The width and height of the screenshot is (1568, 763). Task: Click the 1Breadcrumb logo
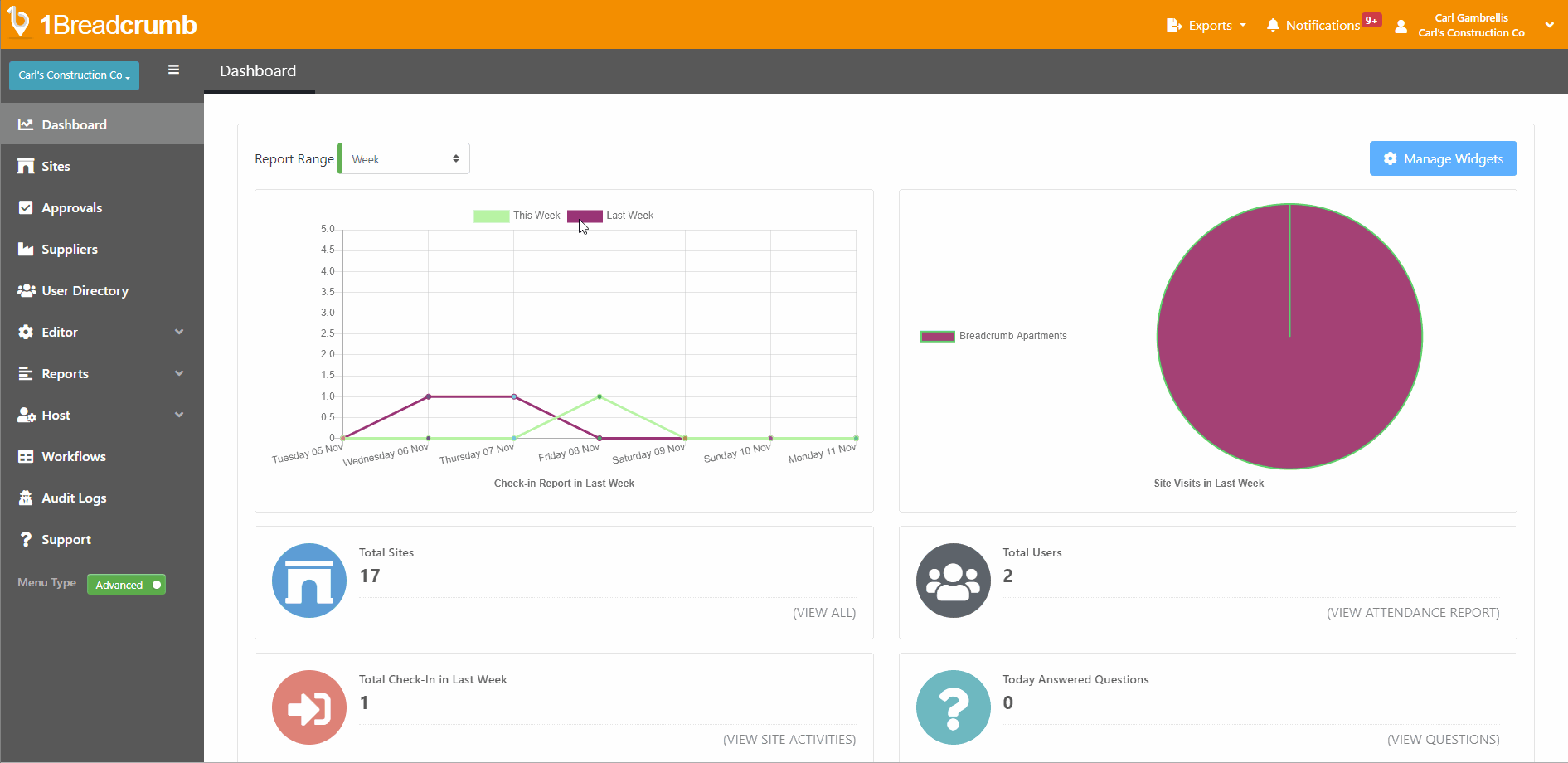102,24
